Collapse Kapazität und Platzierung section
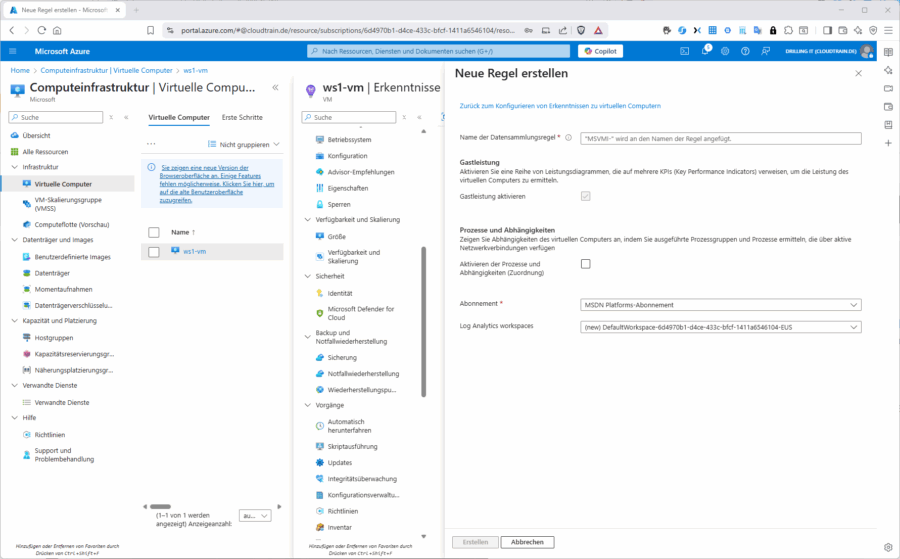The width and height of the screenshot is (900, 559). [x=14, y=321]
